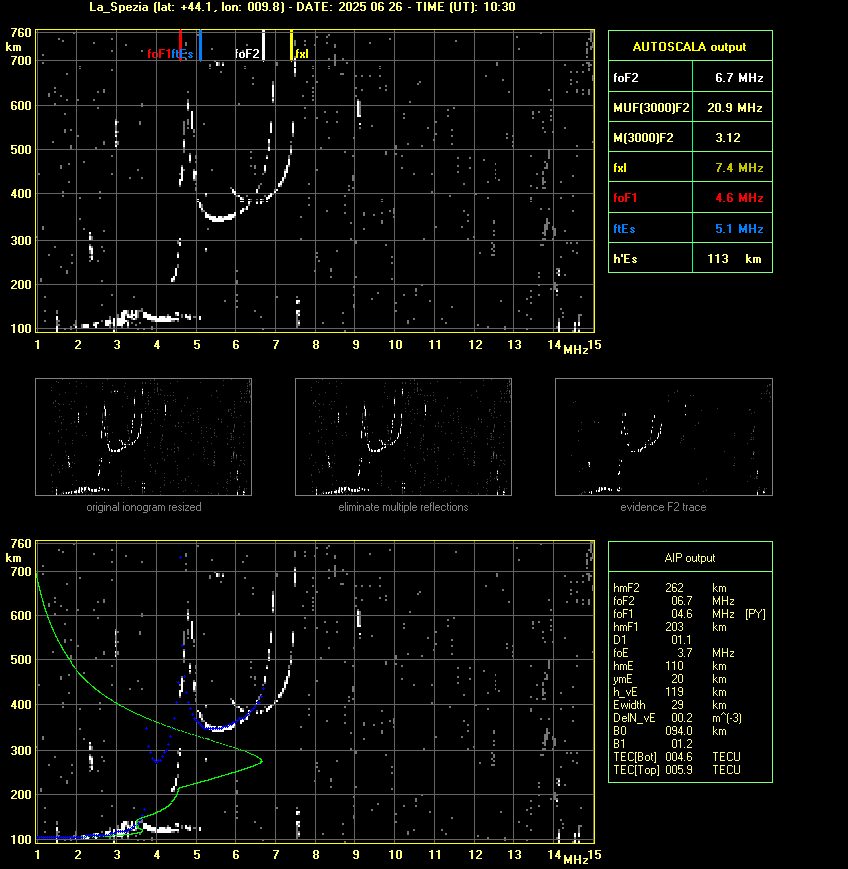
Task: Click the yellow fxI label in upper ionogram
Action: 302,54
